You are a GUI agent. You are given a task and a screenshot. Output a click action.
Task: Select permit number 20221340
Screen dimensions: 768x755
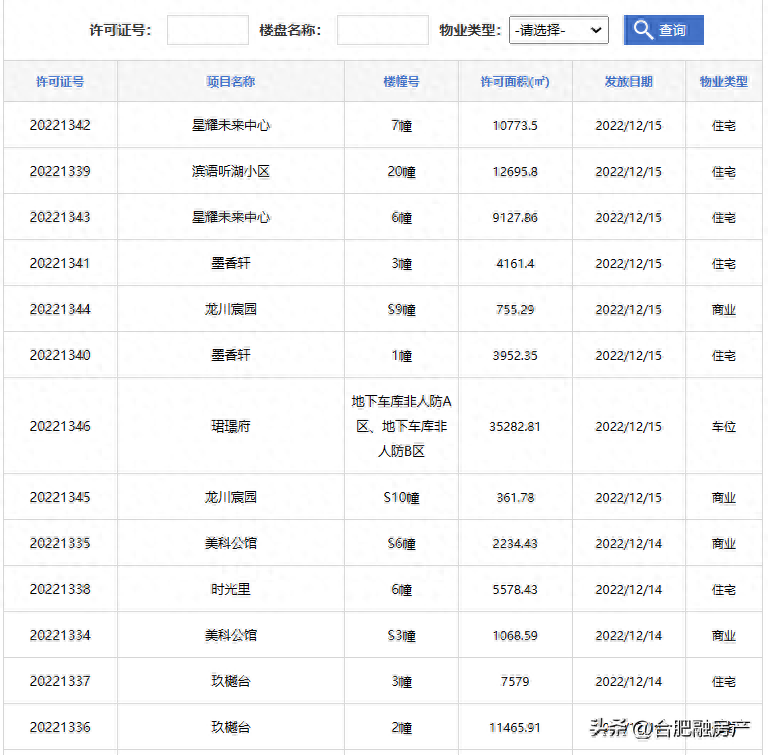pyautogui.click(x=60, y=355)
